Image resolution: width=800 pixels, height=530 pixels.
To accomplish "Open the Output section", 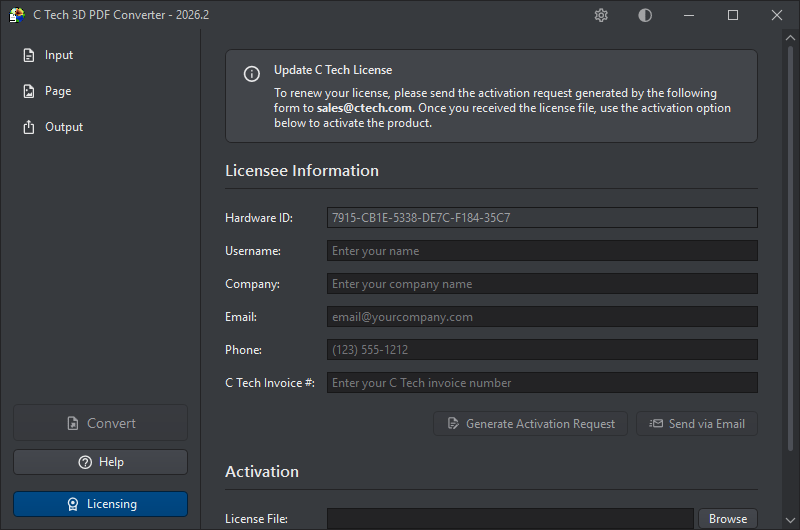I will point(53,127).
